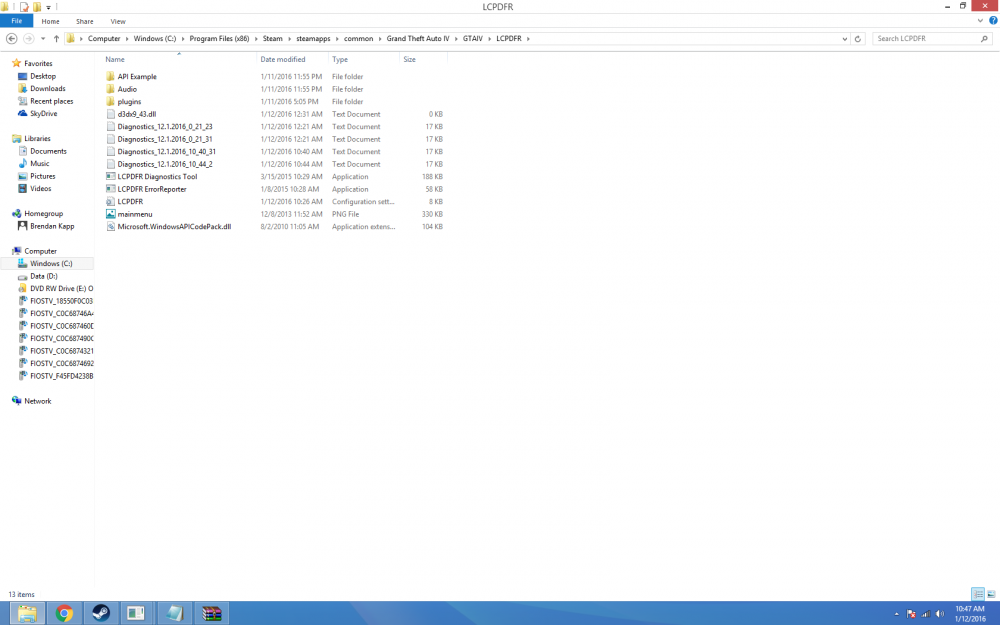Select FIOSTV_18550F0C03 device in sidebar
Screen dimensions: 1000x625
coord(61,301)
